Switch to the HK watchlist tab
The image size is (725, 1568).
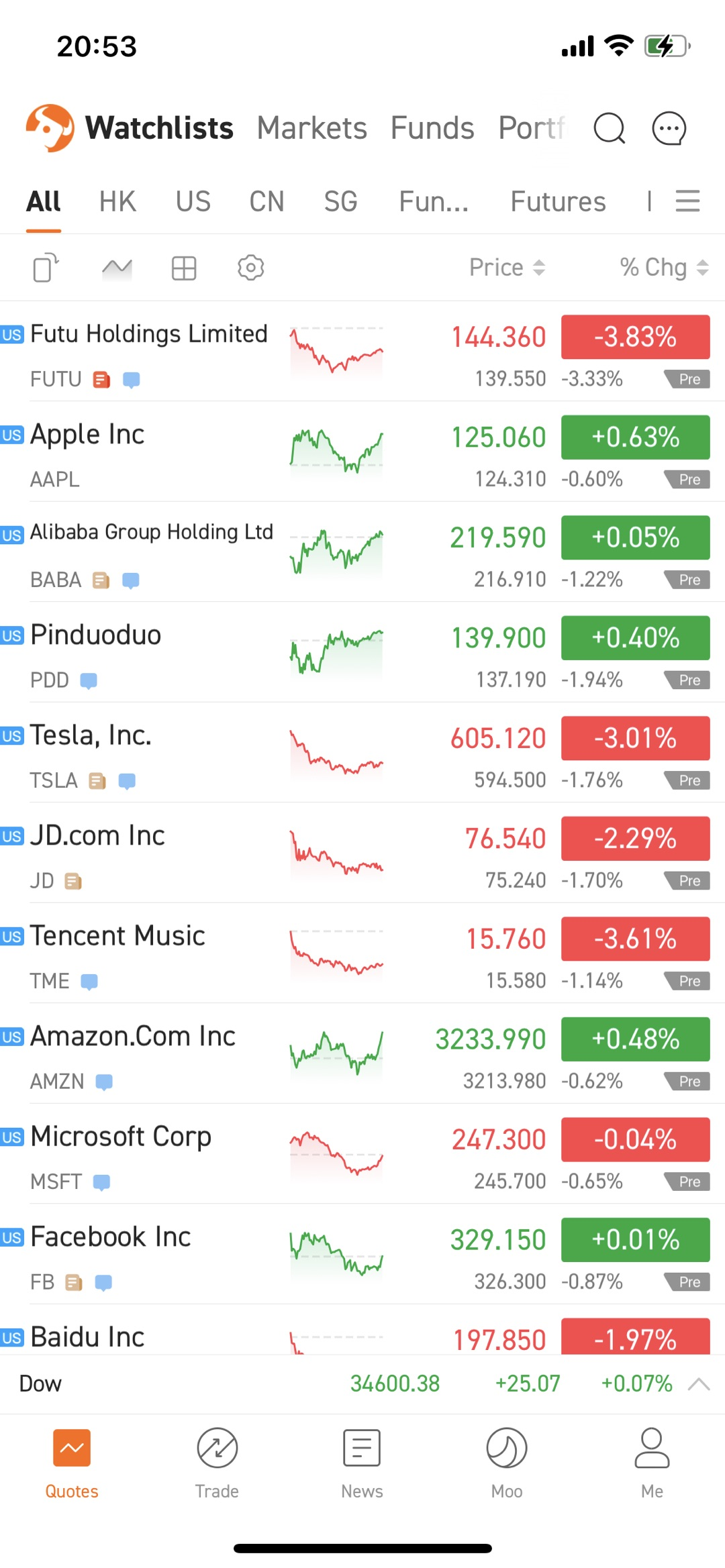click(117, 201)
